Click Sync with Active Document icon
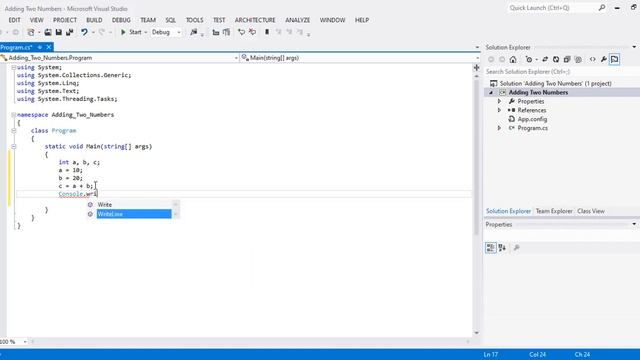 (x=545, y=60)
